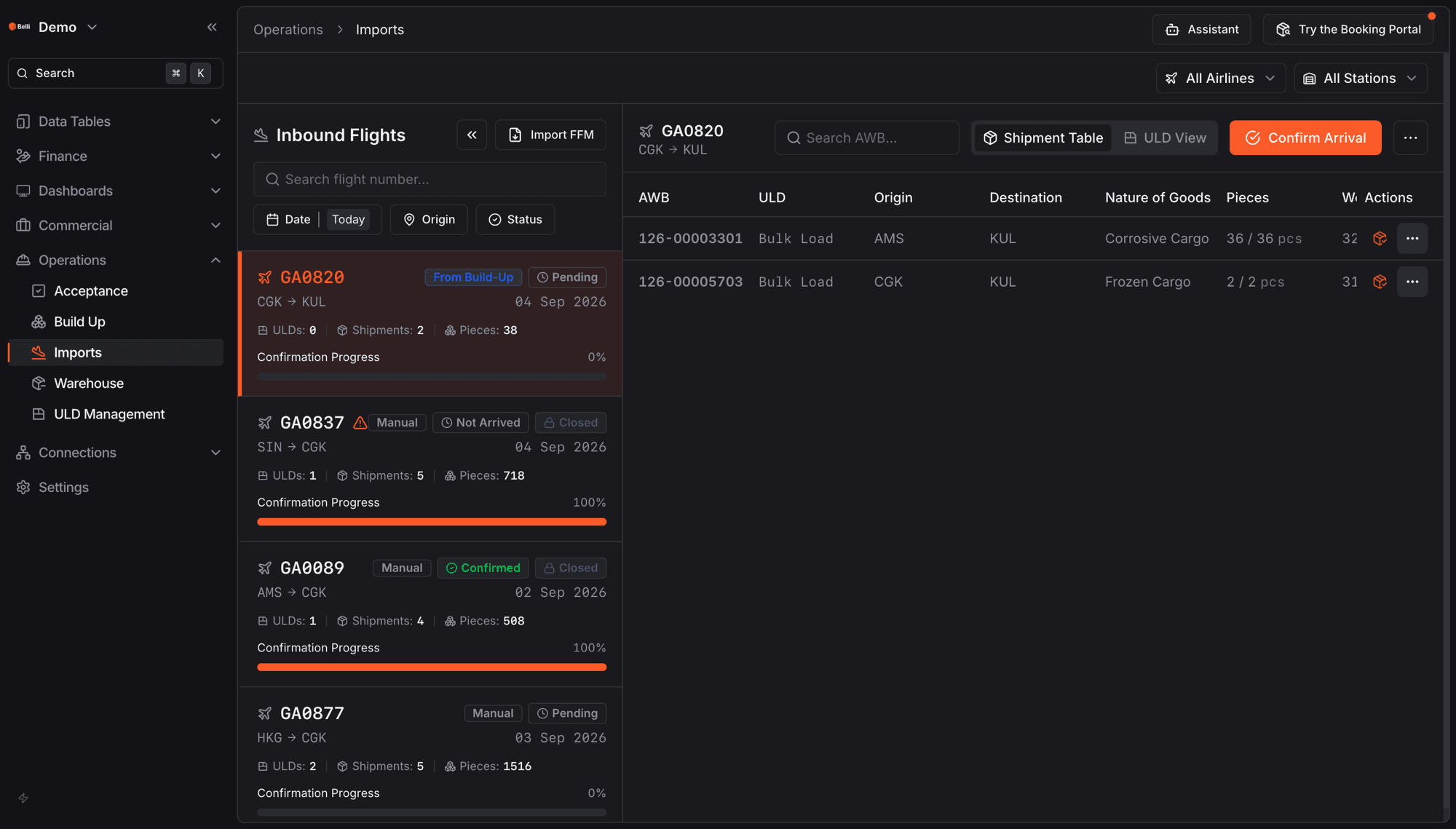Click the plane icon on the GA0089 card
This screenshot has height=829, width=1456.
click(265, 568)
